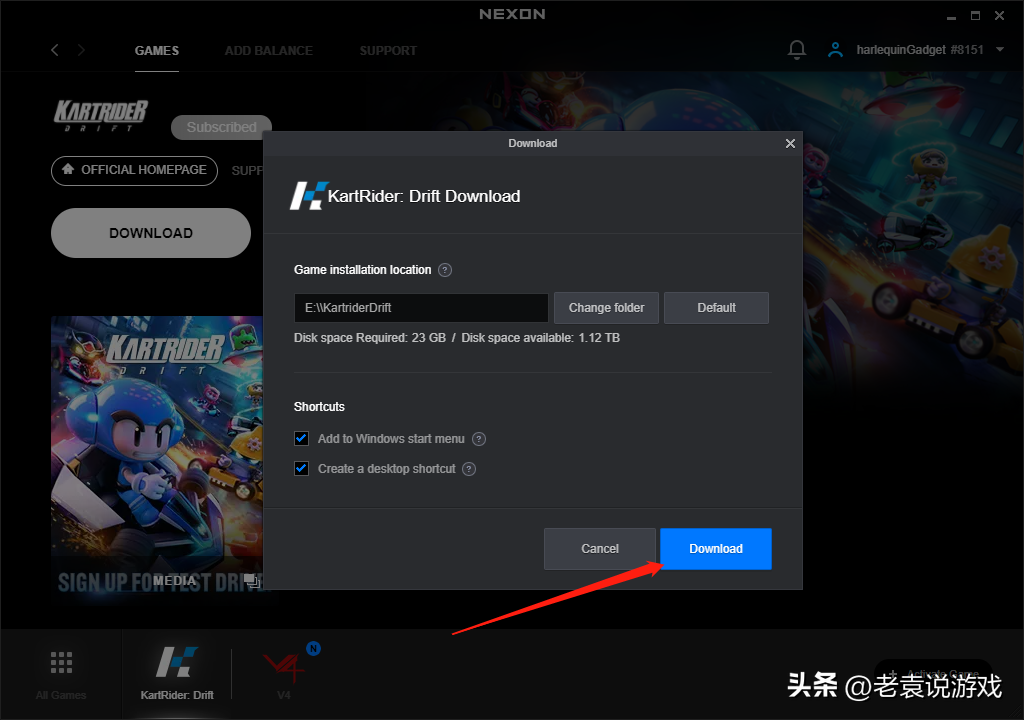Open the SUPPORT tab
This screenshot has height=720, width=1024.
pyautogui.click(x=388, y=50)
